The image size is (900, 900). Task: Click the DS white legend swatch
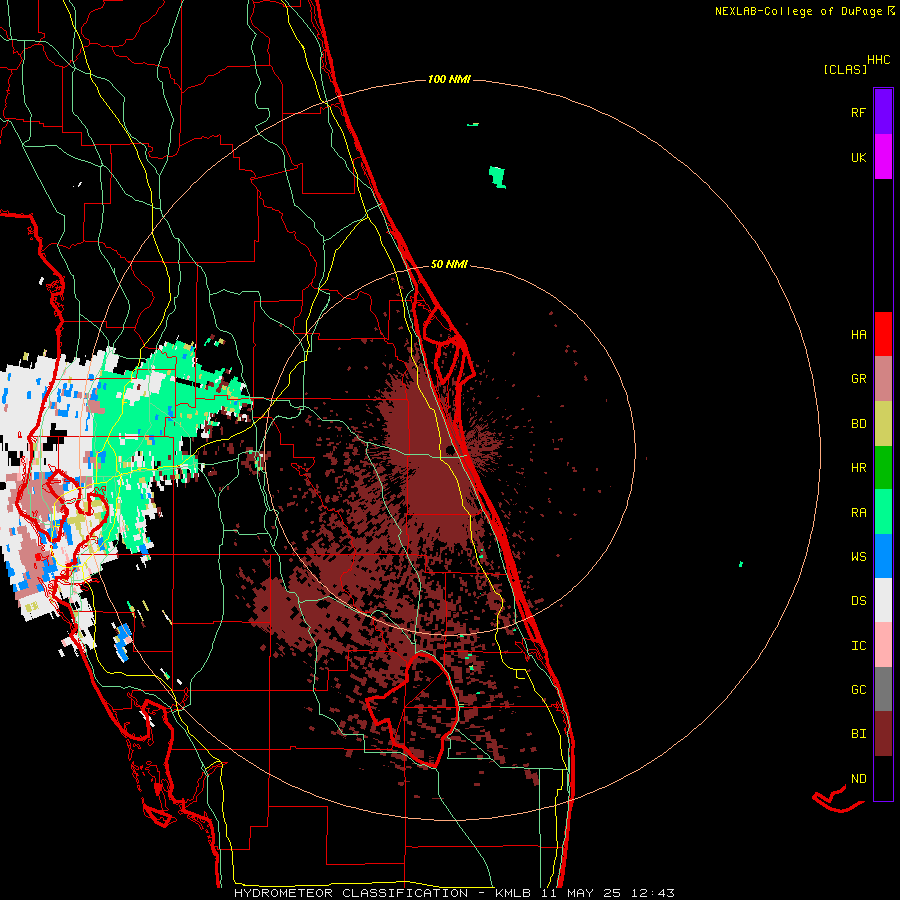coord(883,600)
